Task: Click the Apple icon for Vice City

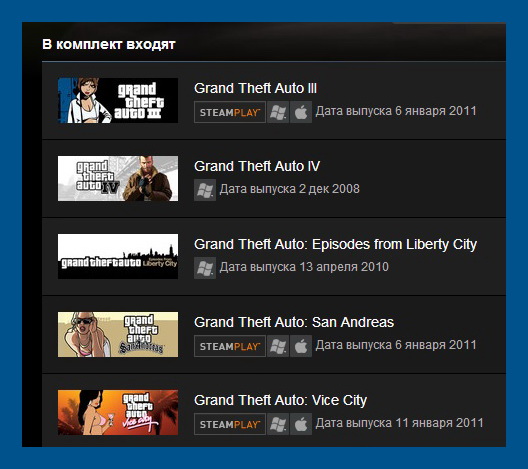Action: [x=301, y=424]
